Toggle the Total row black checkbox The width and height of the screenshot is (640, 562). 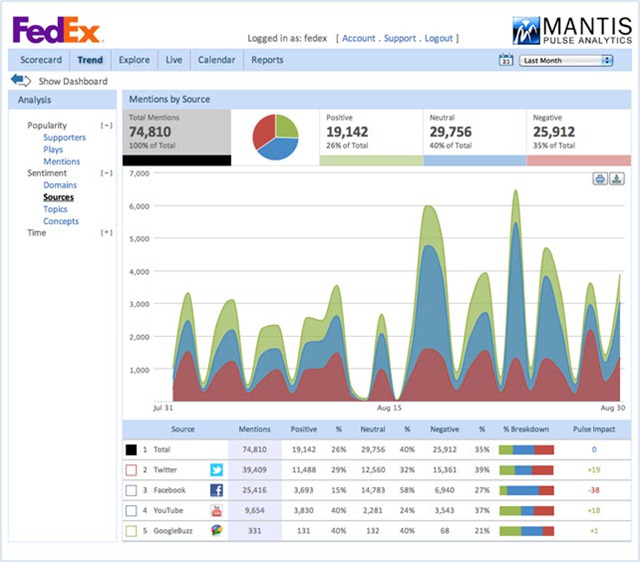[131, 450]
